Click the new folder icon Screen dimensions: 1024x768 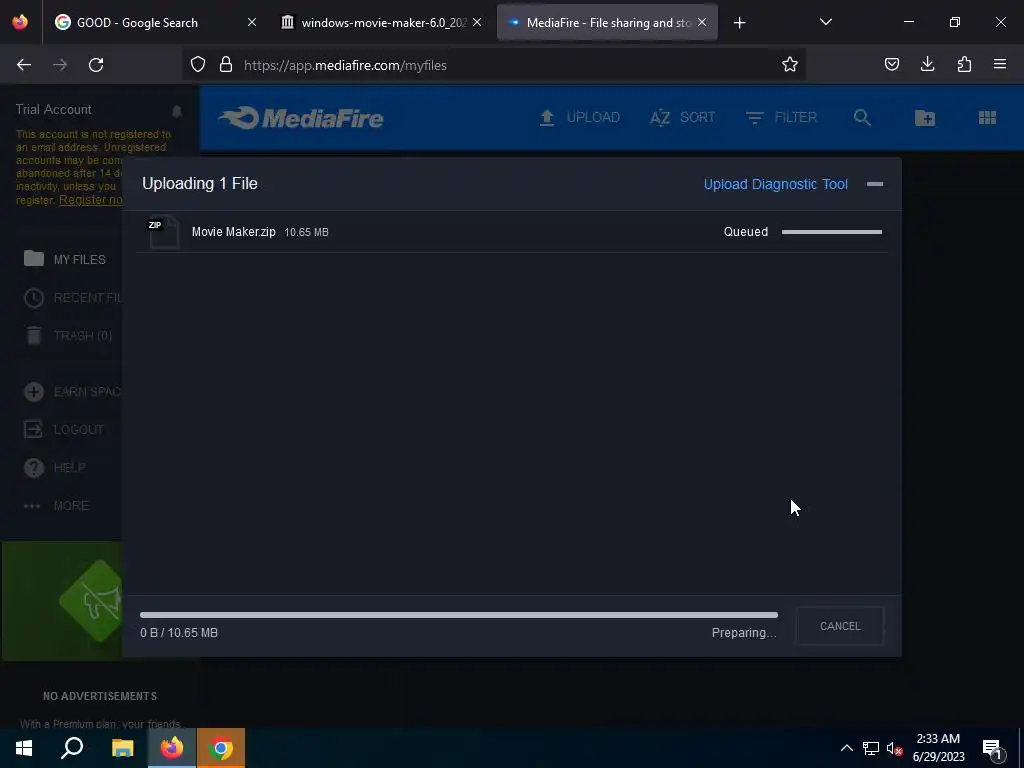pos(925,118)
